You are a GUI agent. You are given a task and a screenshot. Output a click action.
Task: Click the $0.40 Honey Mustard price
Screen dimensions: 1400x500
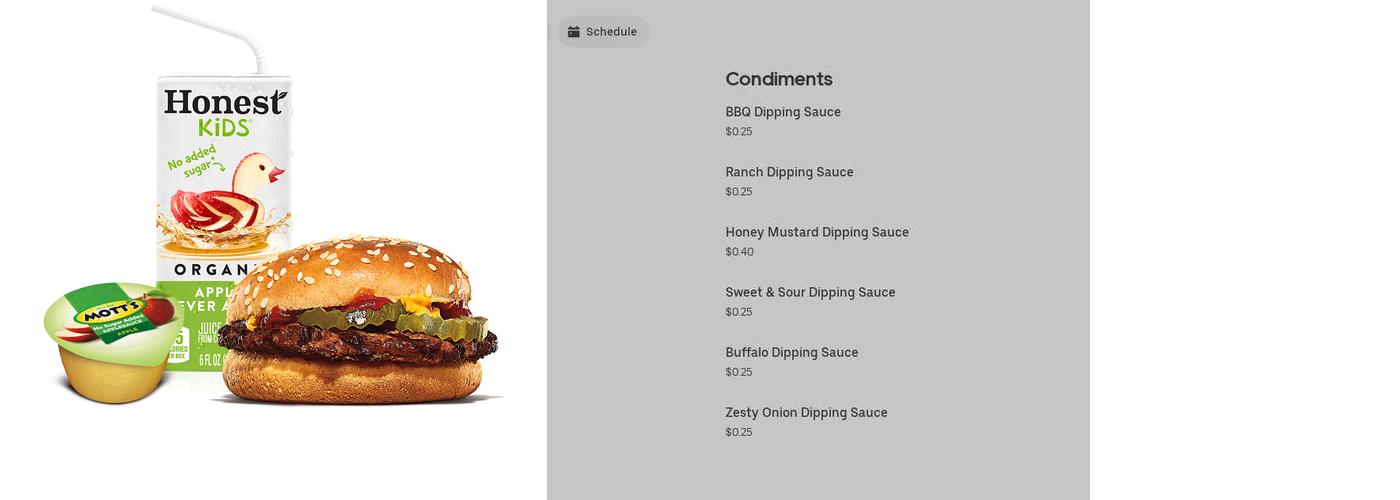coord(740,252)
